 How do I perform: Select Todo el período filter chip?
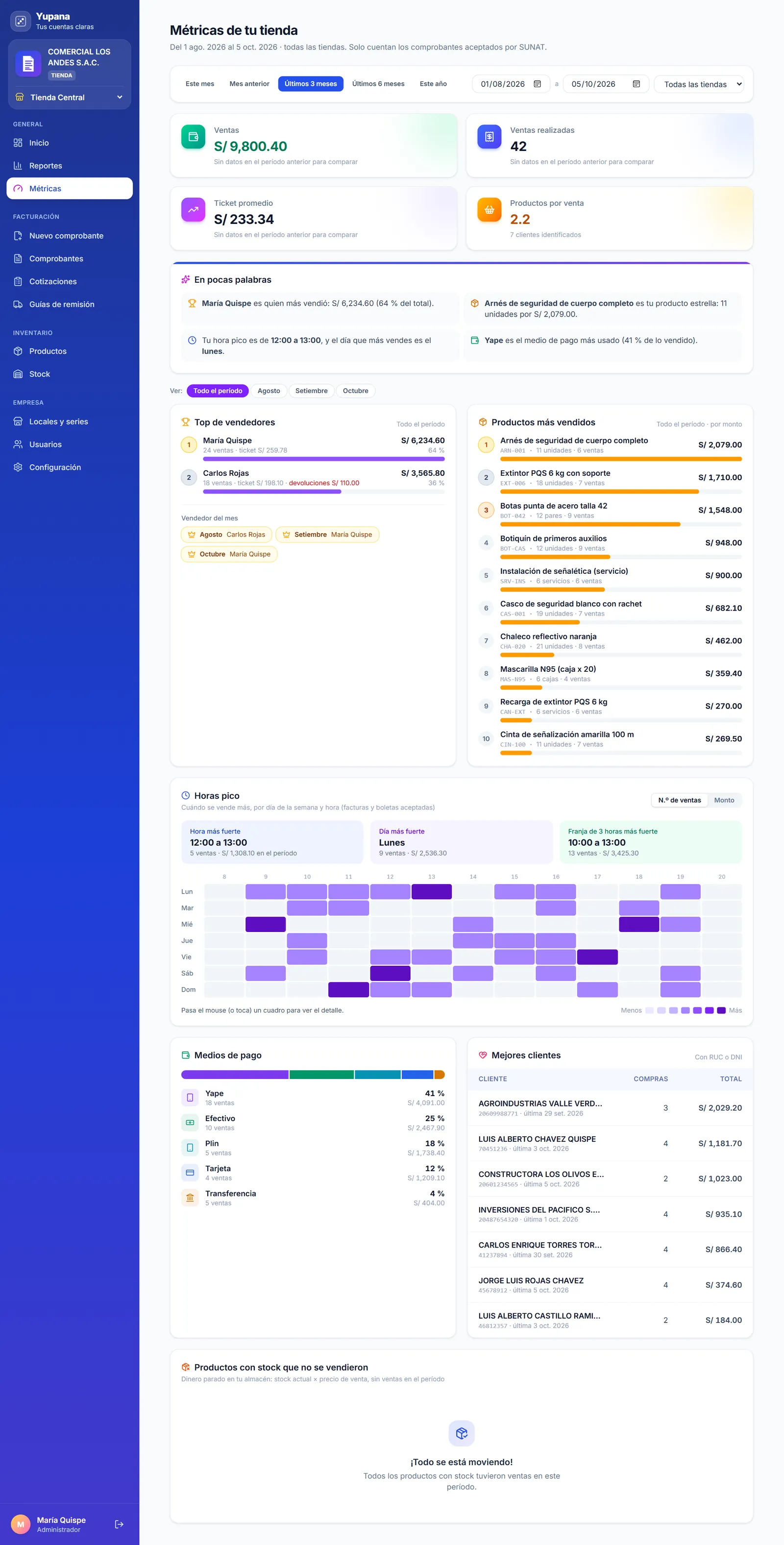point(218,391)
